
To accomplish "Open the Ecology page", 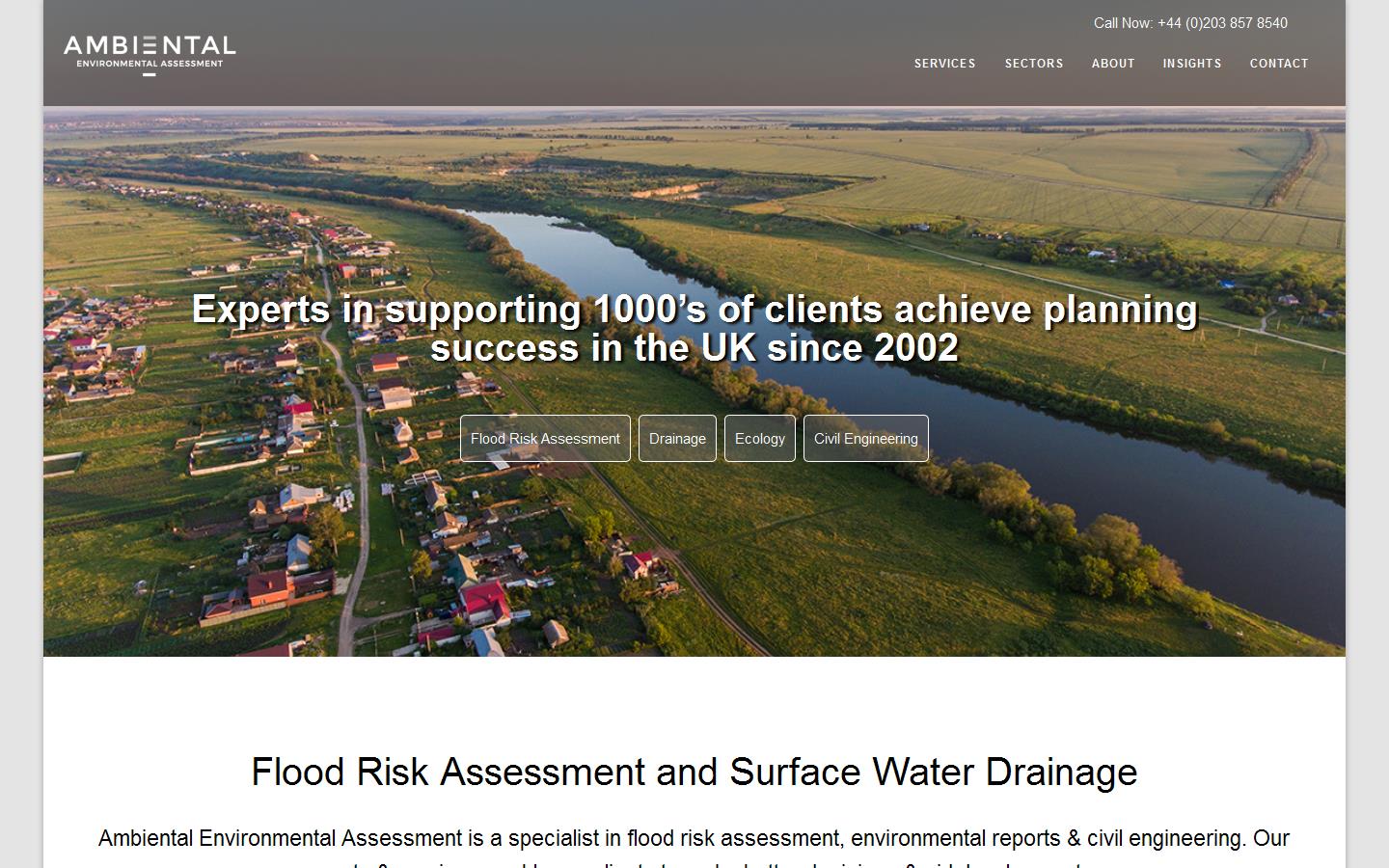I will click(760, 438).
